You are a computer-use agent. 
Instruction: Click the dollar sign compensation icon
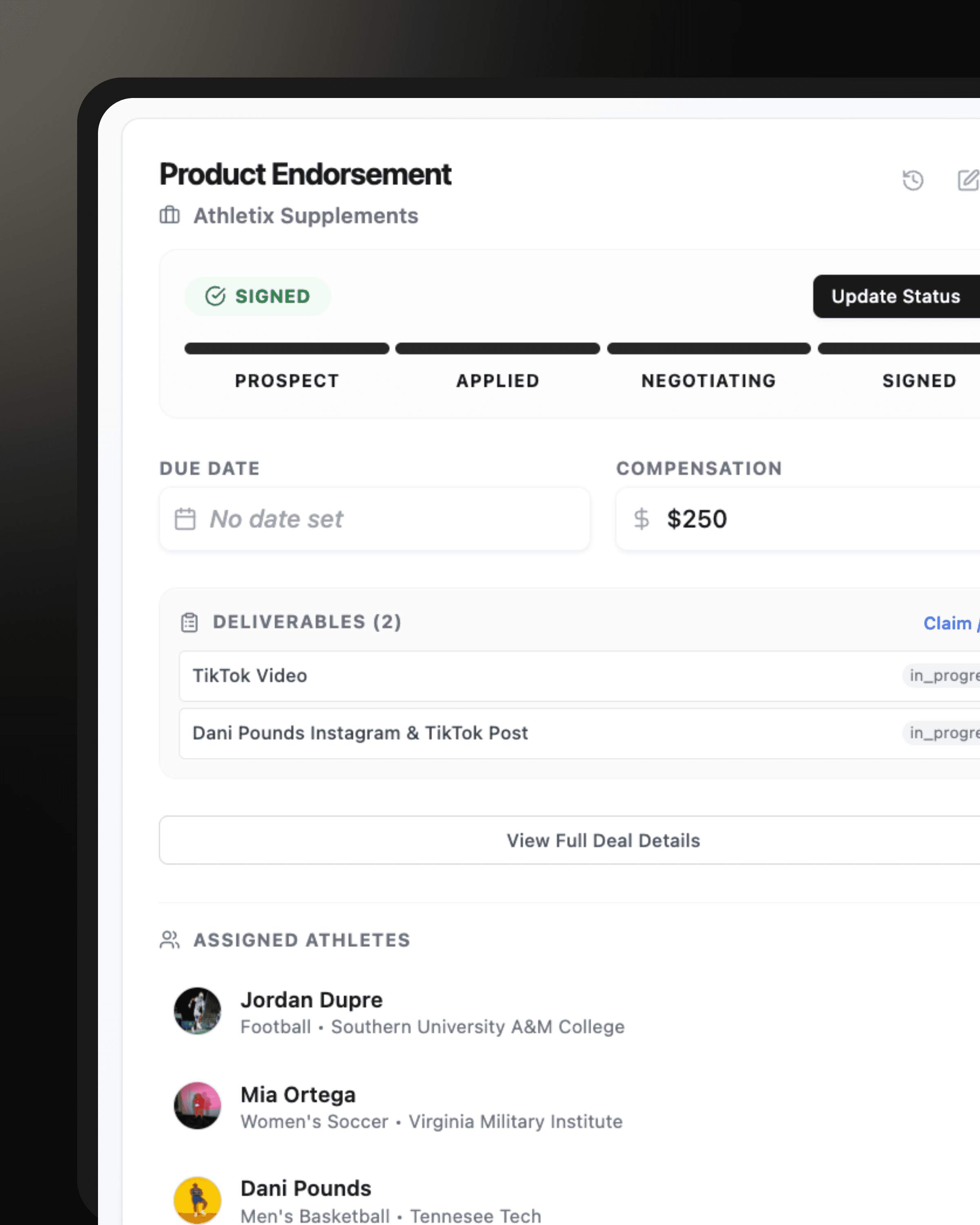[x=641, y=519]
